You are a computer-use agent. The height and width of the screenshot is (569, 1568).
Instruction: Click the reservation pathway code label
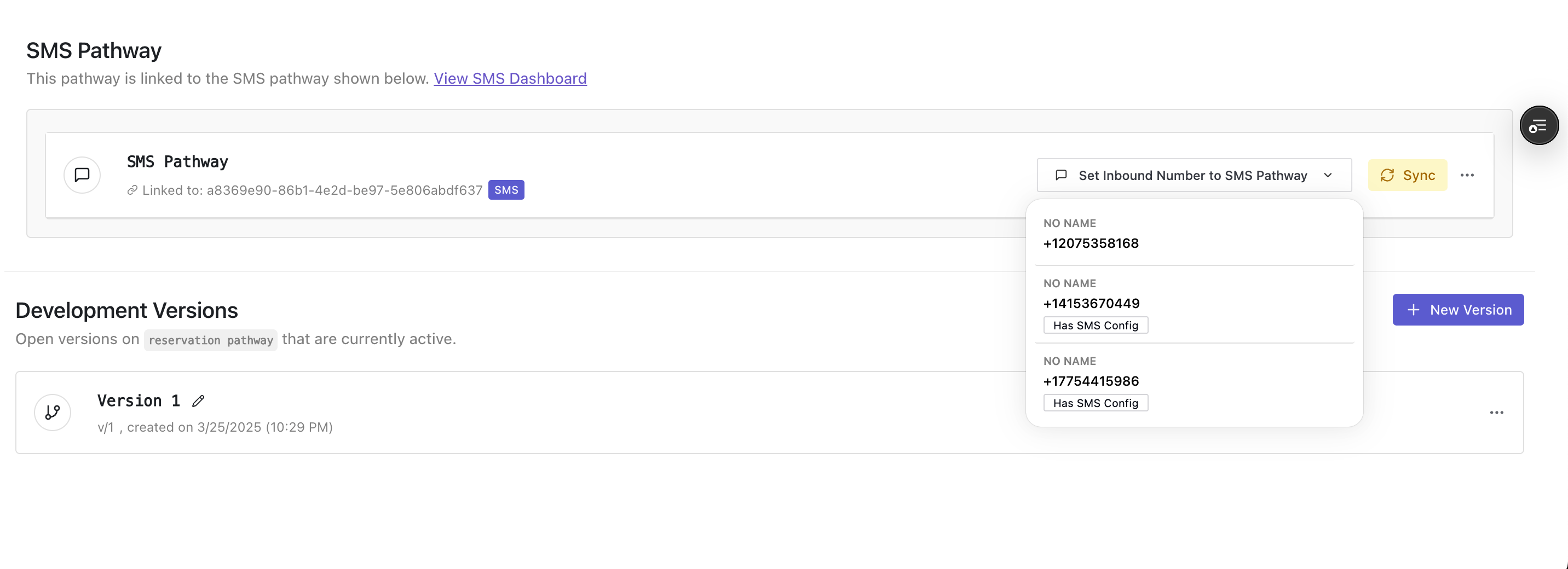211,340
